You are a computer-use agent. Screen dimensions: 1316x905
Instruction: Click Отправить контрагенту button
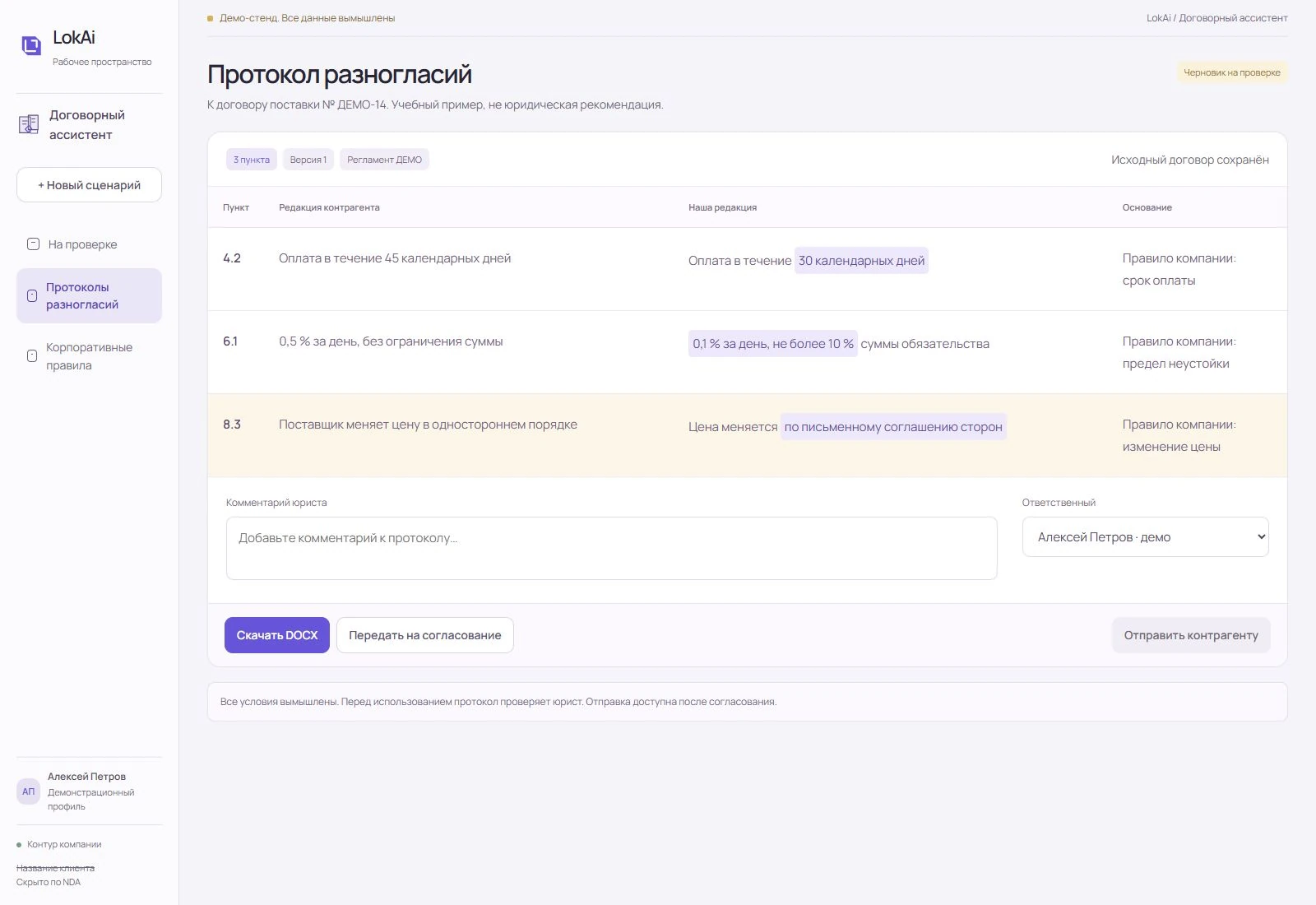point(1191,635)
